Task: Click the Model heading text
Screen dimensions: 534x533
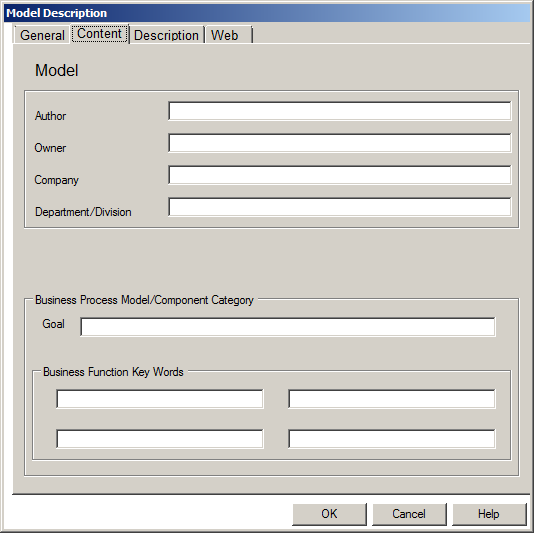Action: 57,70
